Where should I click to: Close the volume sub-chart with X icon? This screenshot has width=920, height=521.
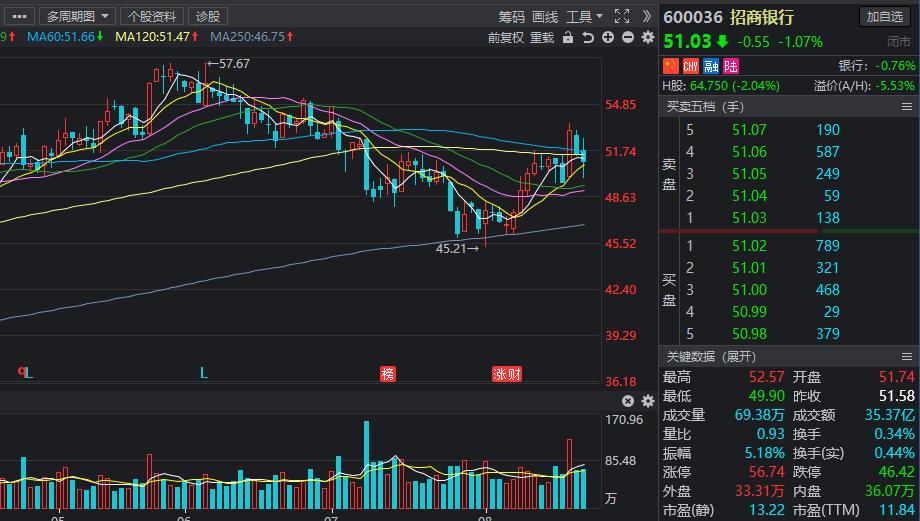[628, 401]
